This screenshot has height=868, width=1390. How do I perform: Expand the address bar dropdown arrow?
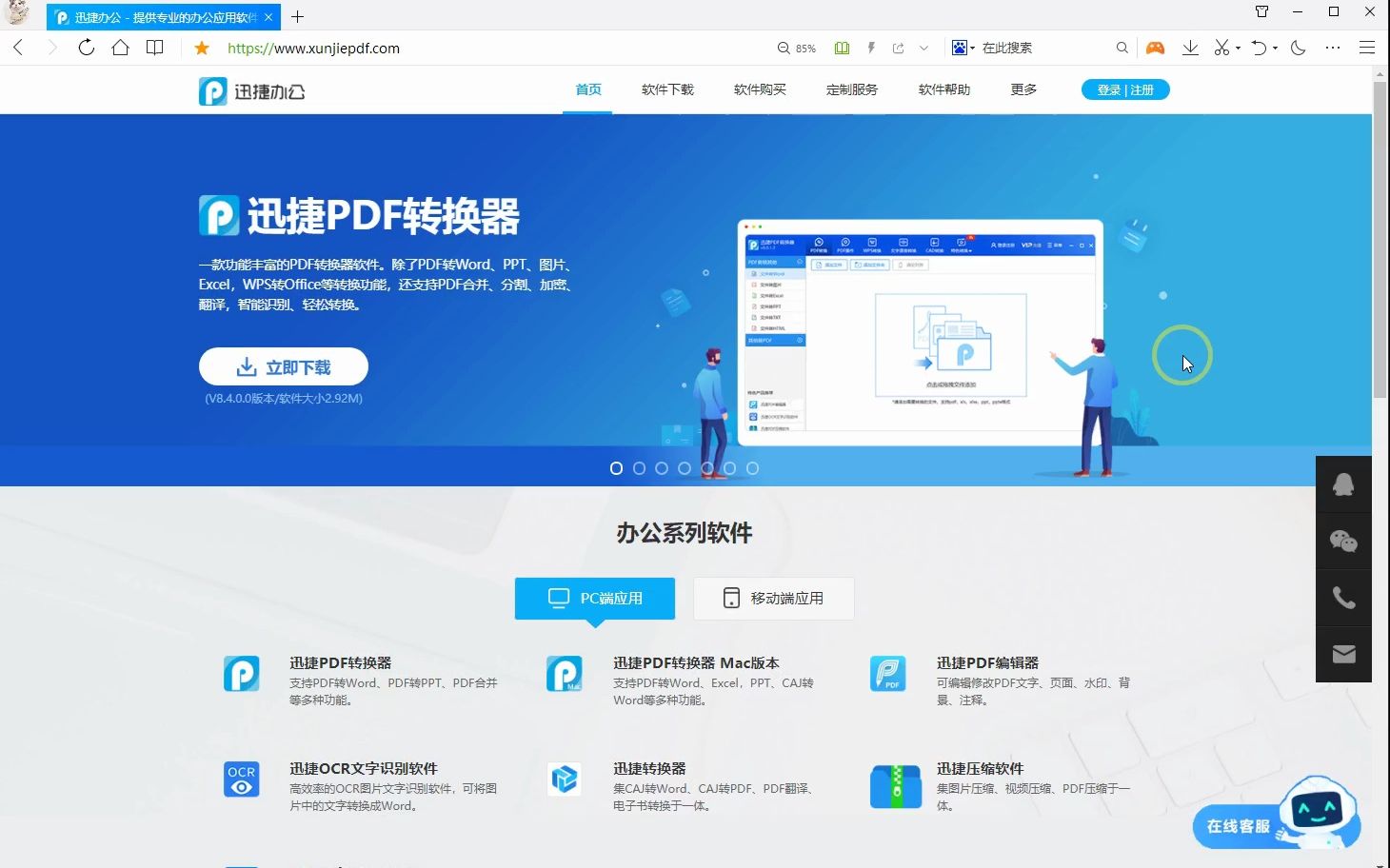click(x=923, y=48)
